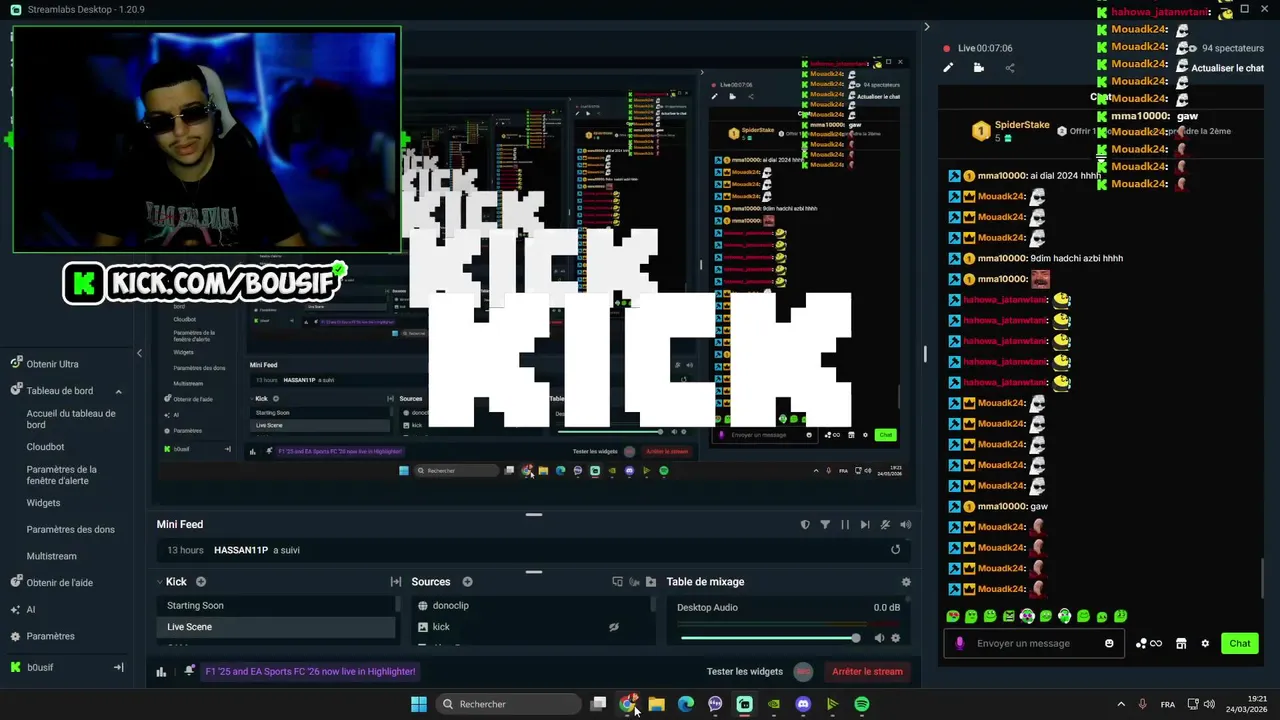Toggle visibility of kick source
1280x720 pixels.
pos(614,627)
